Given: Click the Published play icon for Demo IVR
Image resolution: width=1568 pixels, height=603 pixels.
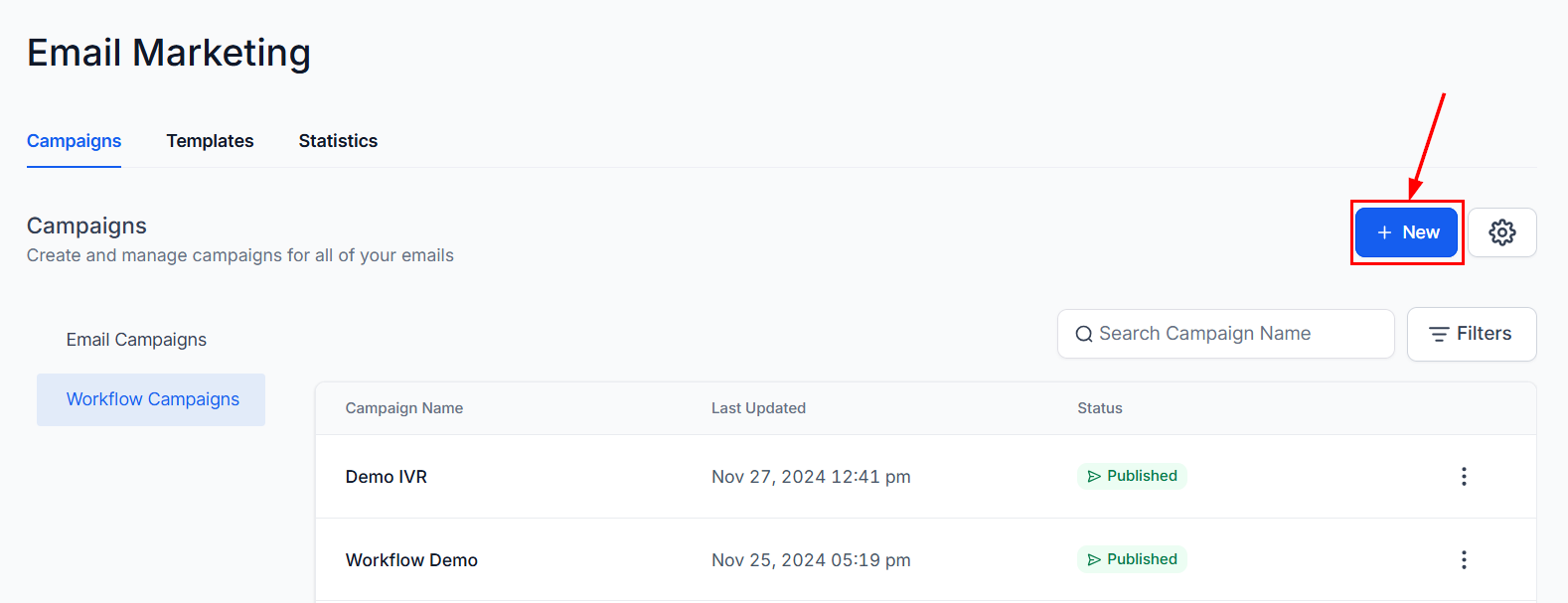Looking at the screenshot, I should pyautogui.click(x=1094, y=477).
